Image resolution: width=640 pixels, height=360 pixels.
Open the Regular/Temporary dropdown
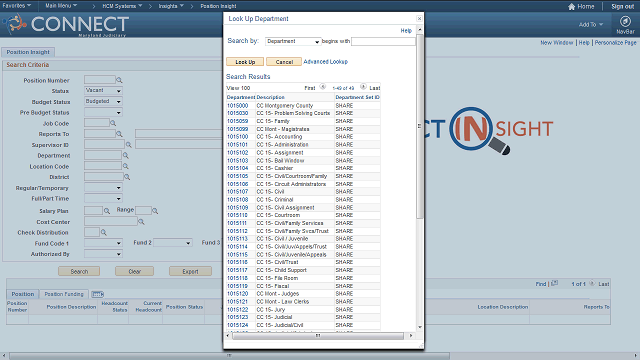pos(103,188)
